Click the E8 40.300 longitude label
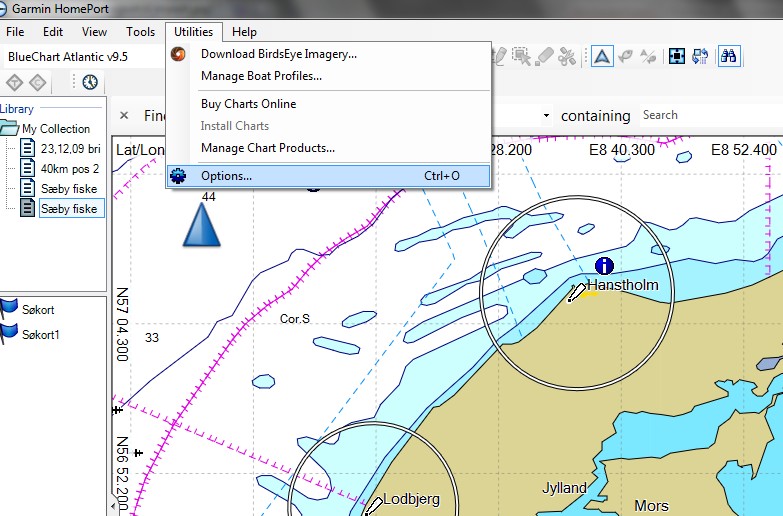The width and height of the screenshot is (783, 516). click(622, 150)
